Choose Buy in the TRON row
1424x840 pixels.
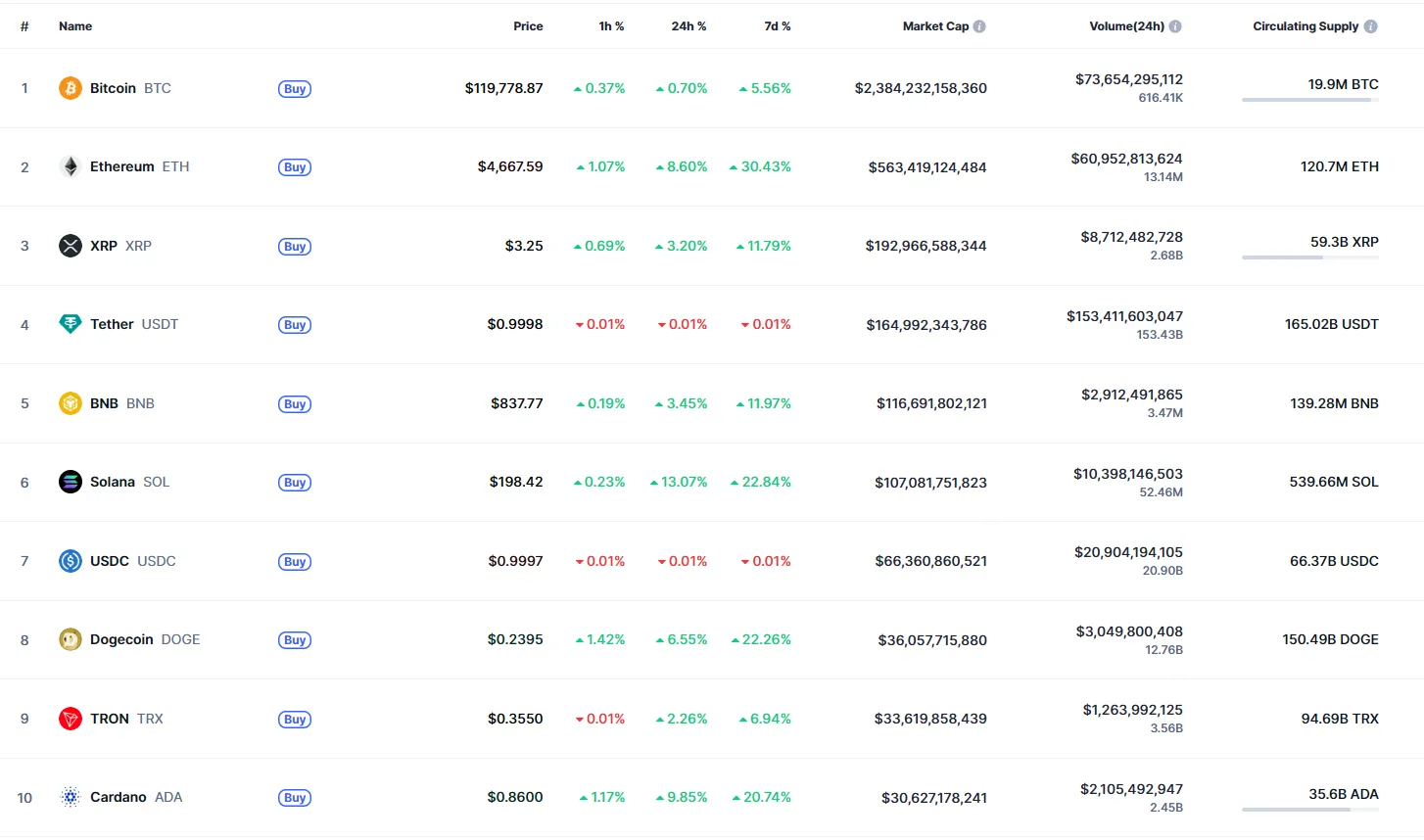(x=295, y=720)
